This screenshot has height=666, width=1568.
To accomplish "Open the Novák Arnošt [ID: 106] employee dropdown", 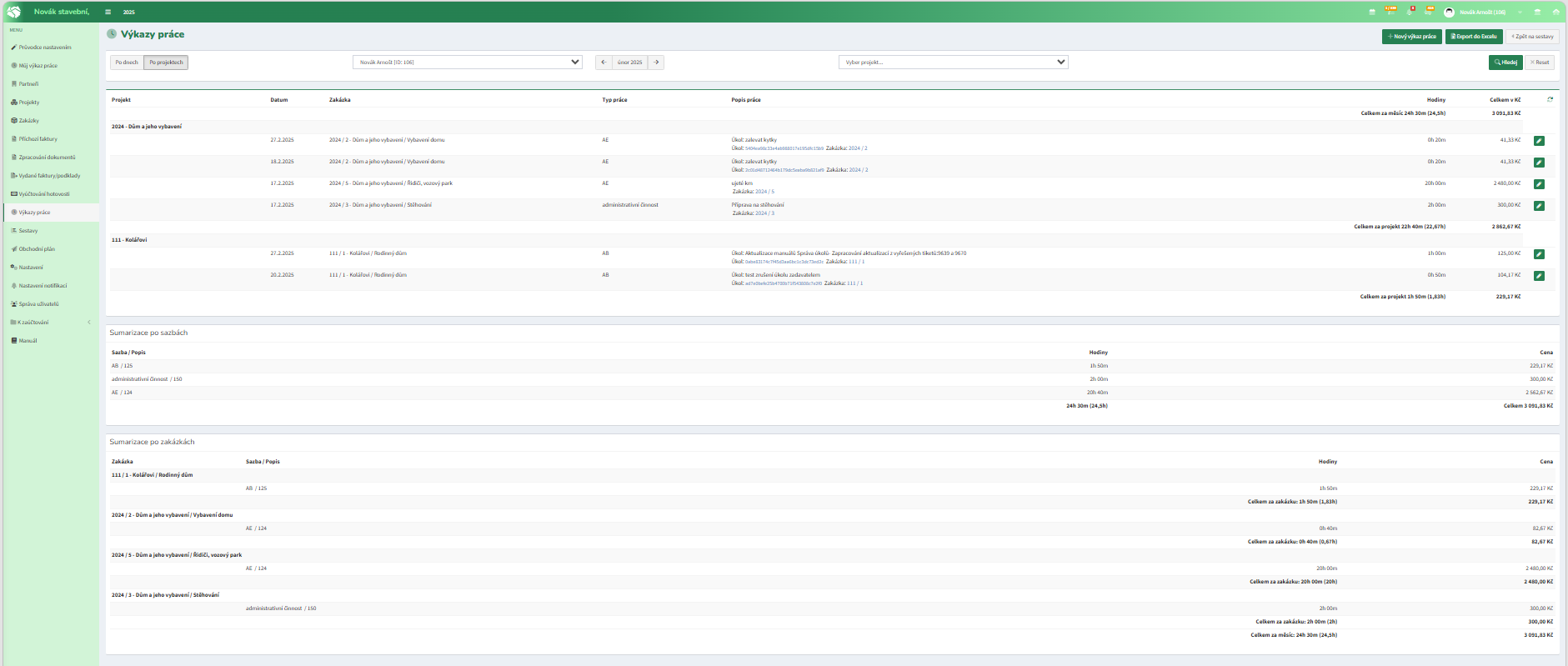I will (468, 62).
